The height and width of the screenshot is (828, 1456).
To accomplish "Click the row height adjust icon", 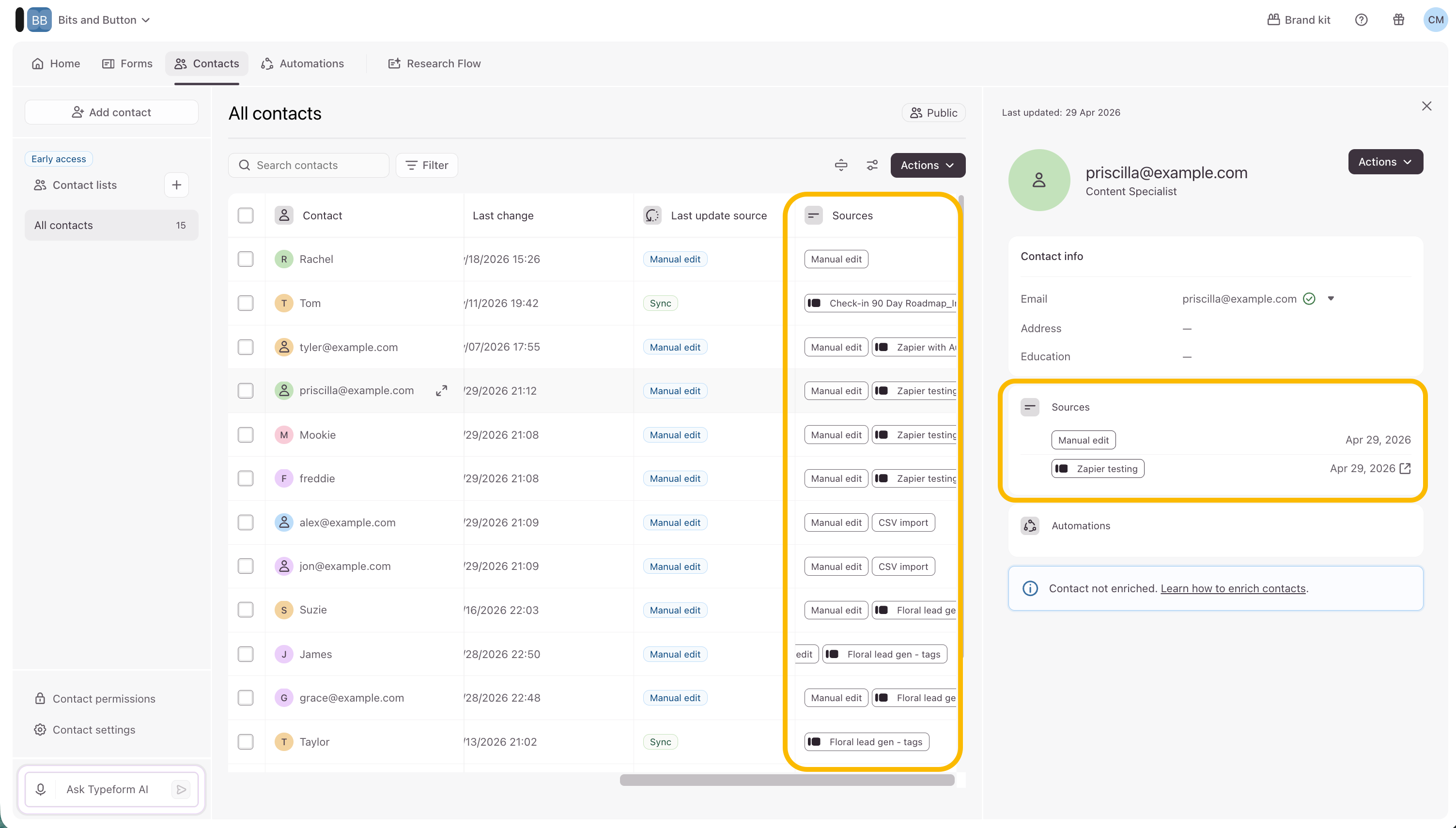I will (841, 166).
